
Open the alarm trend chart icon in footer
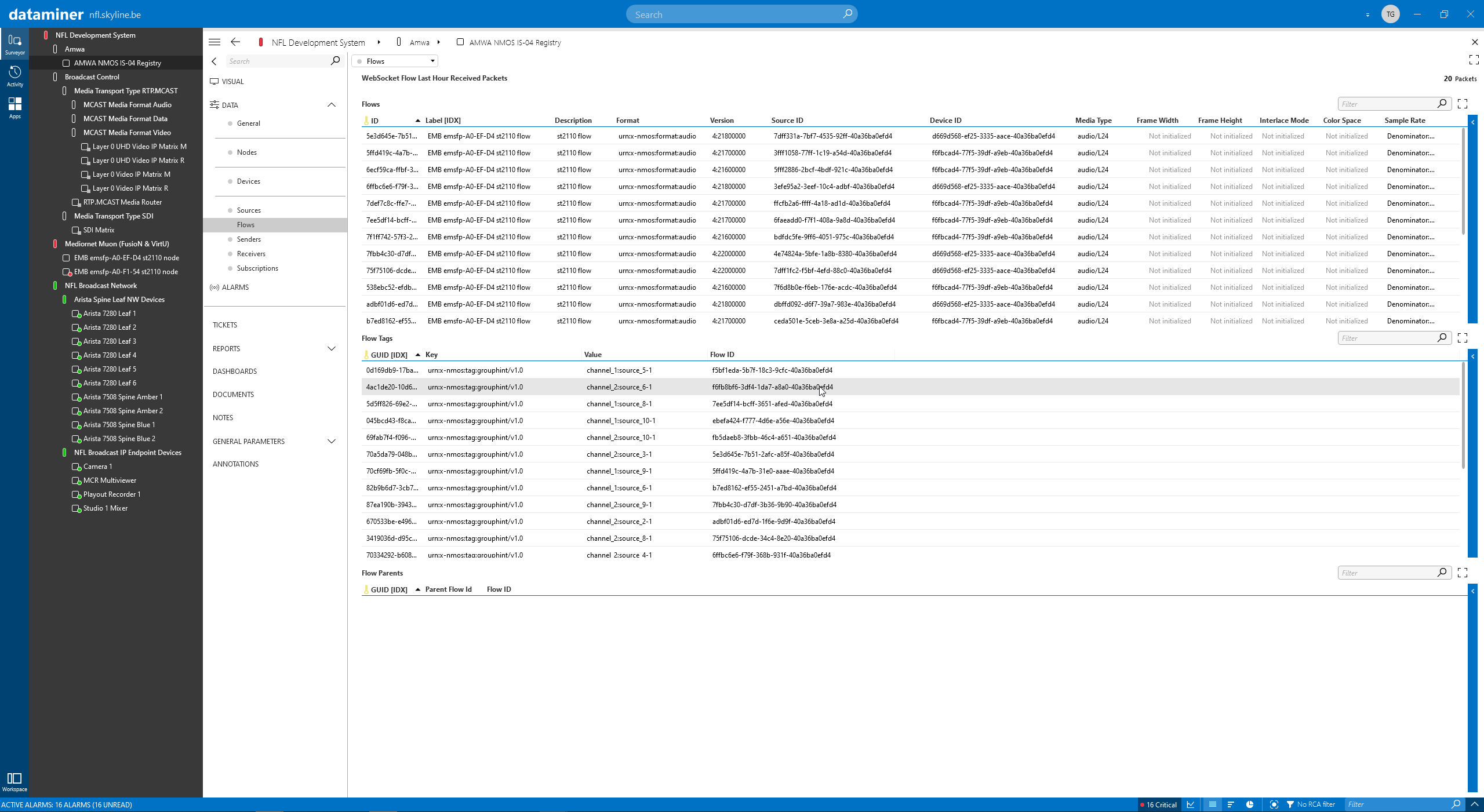1191,804
